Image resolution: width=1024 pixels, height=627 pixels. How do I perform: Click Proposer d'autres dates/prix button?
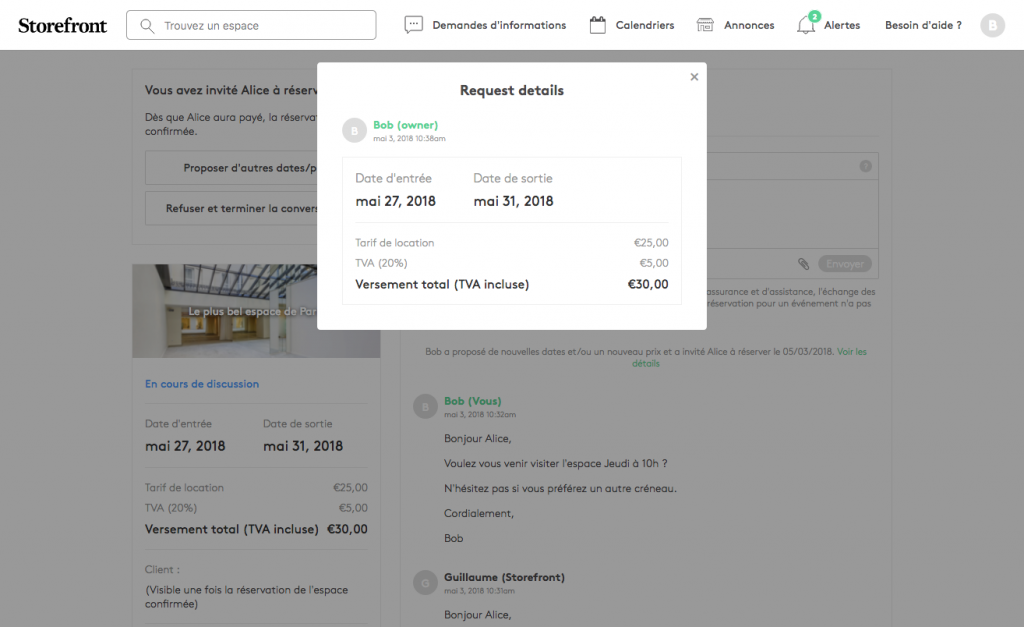tap(232, 168)
